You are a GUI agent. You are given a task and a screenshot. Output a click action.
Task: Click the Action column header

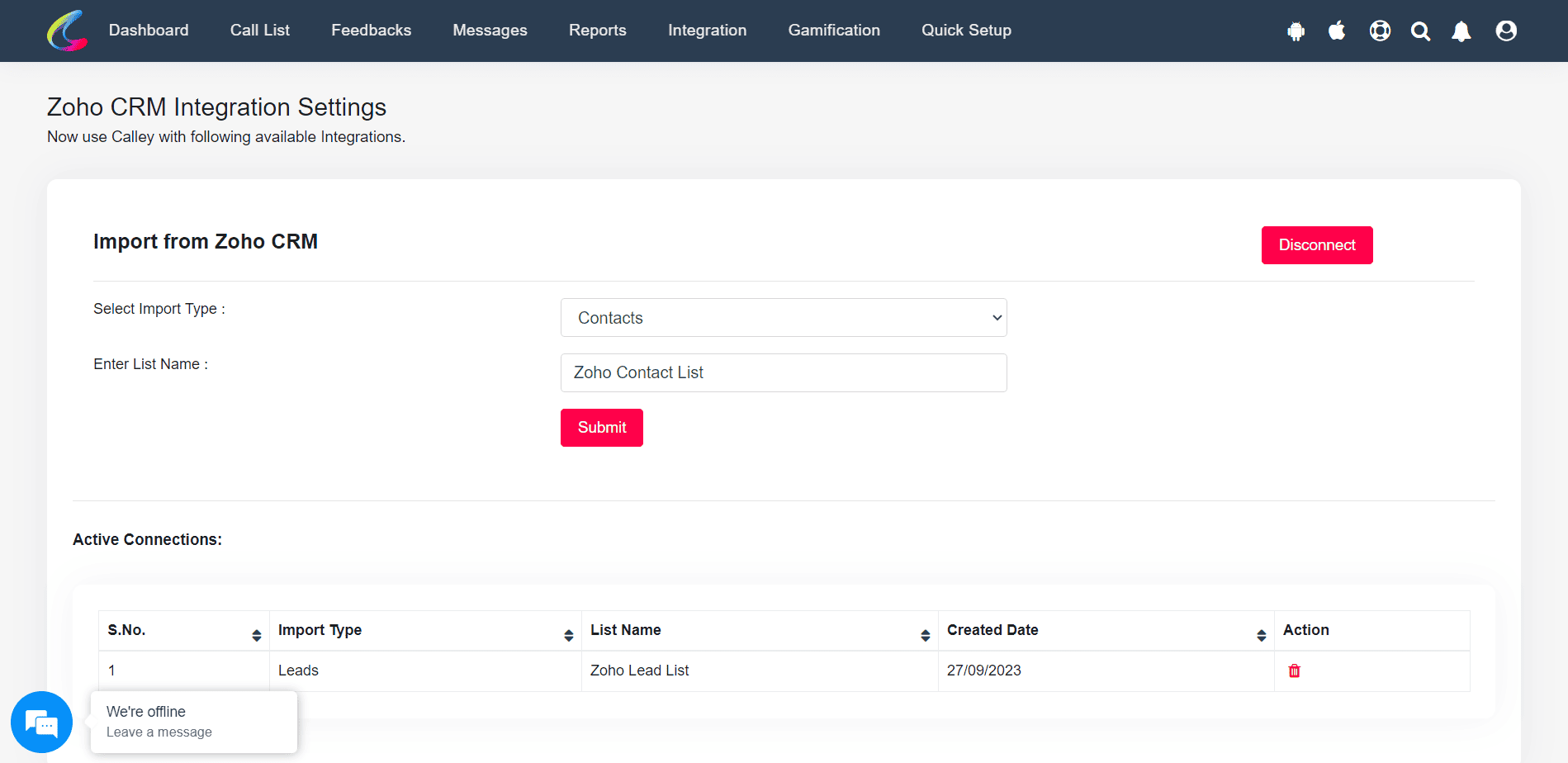1371,630
